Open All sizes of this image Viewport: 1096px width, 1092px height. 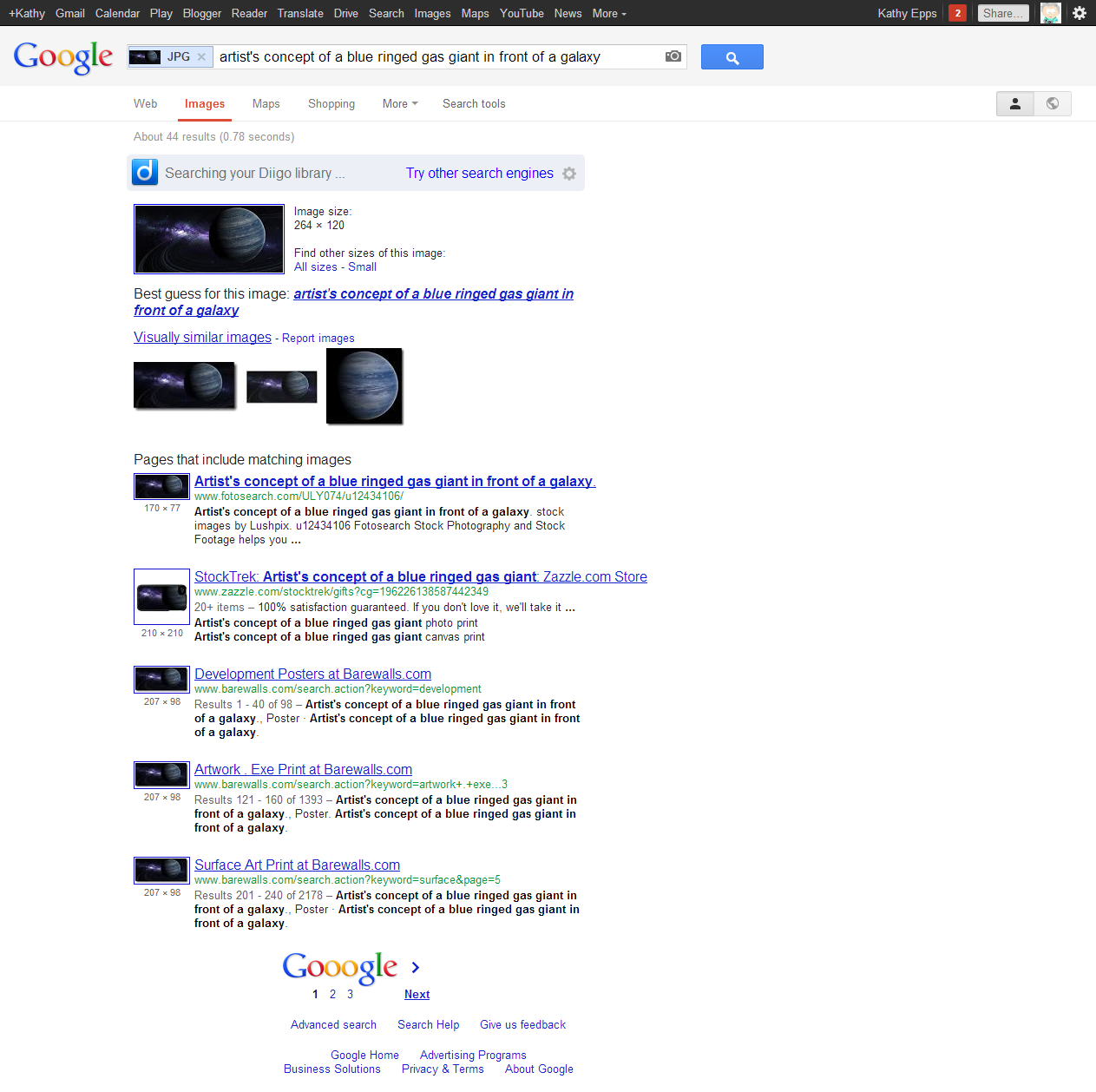click(x=316, y=266)
